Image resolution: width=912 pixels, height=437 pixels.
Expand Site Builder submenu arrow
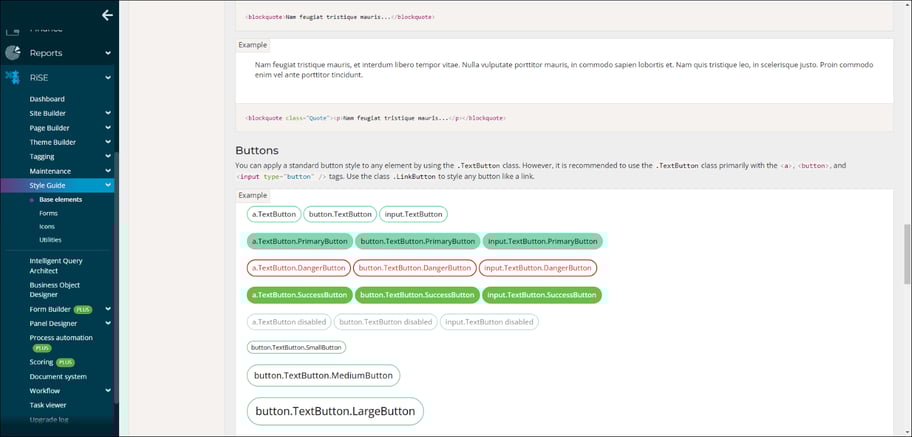click(108, 113)
